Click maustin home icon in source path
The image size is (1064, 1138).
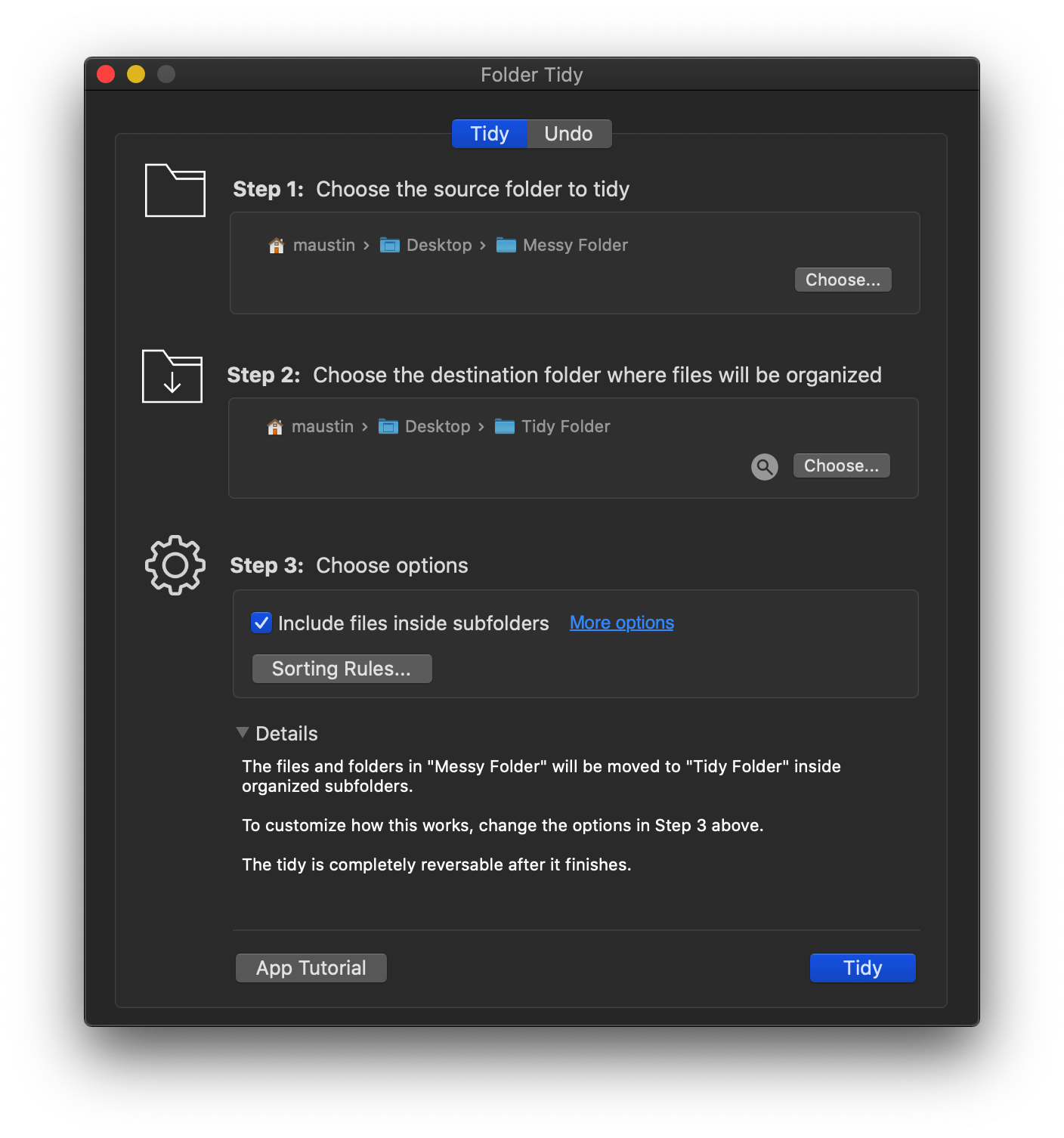(x=277, y=246)
